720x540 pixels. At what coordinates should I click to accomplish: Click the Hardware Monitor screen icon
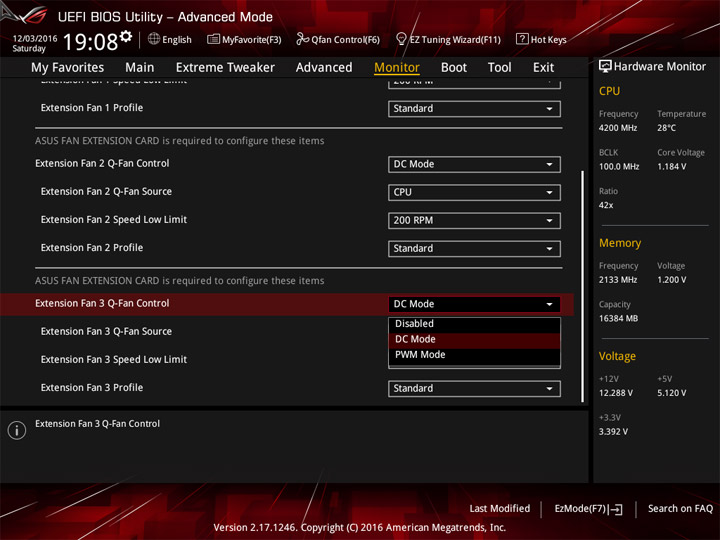(605, 67)
